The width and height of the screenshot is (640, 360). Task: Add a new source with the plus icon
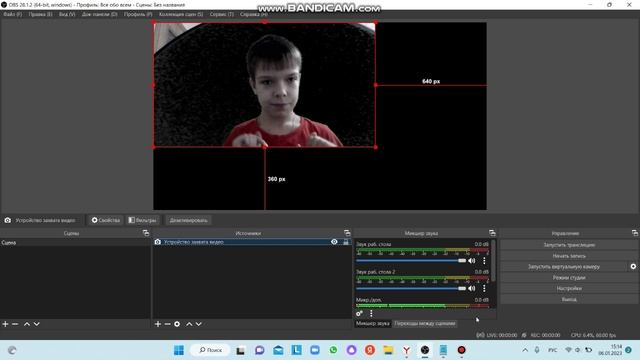click(158, 324)
